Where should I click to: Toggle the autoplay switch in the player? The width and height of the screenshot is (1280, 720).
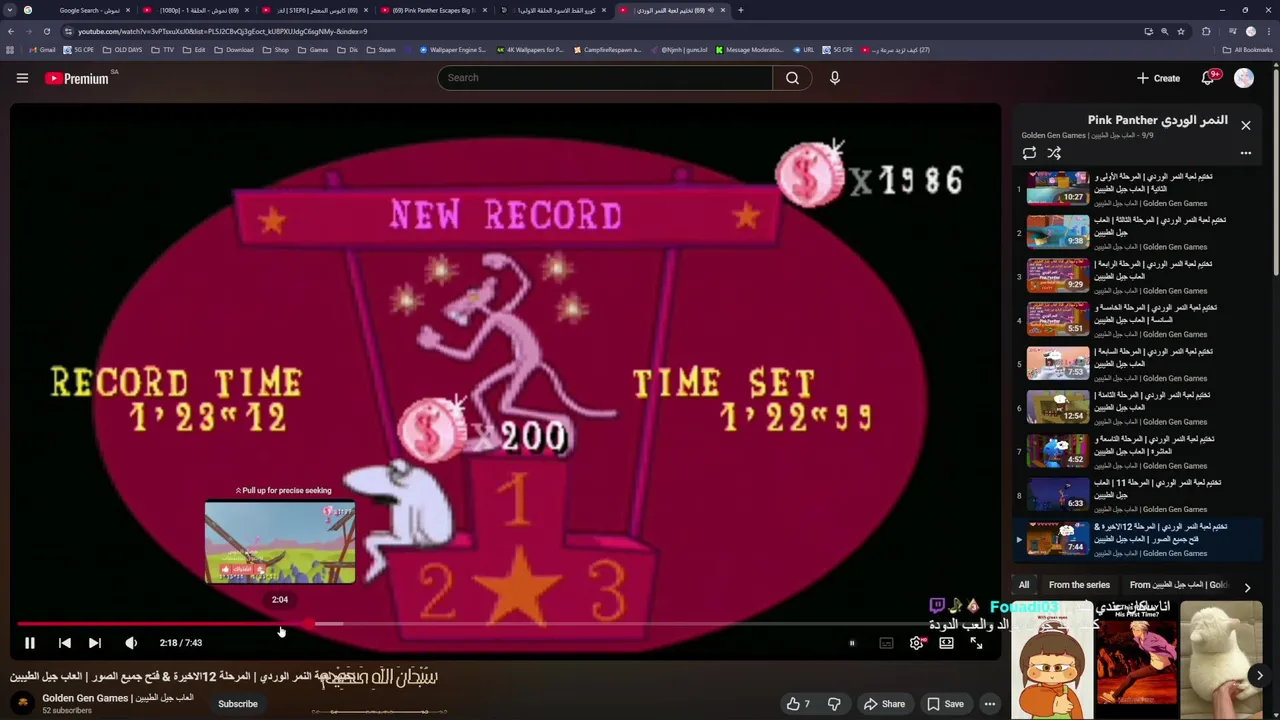[x=852, y=643]
